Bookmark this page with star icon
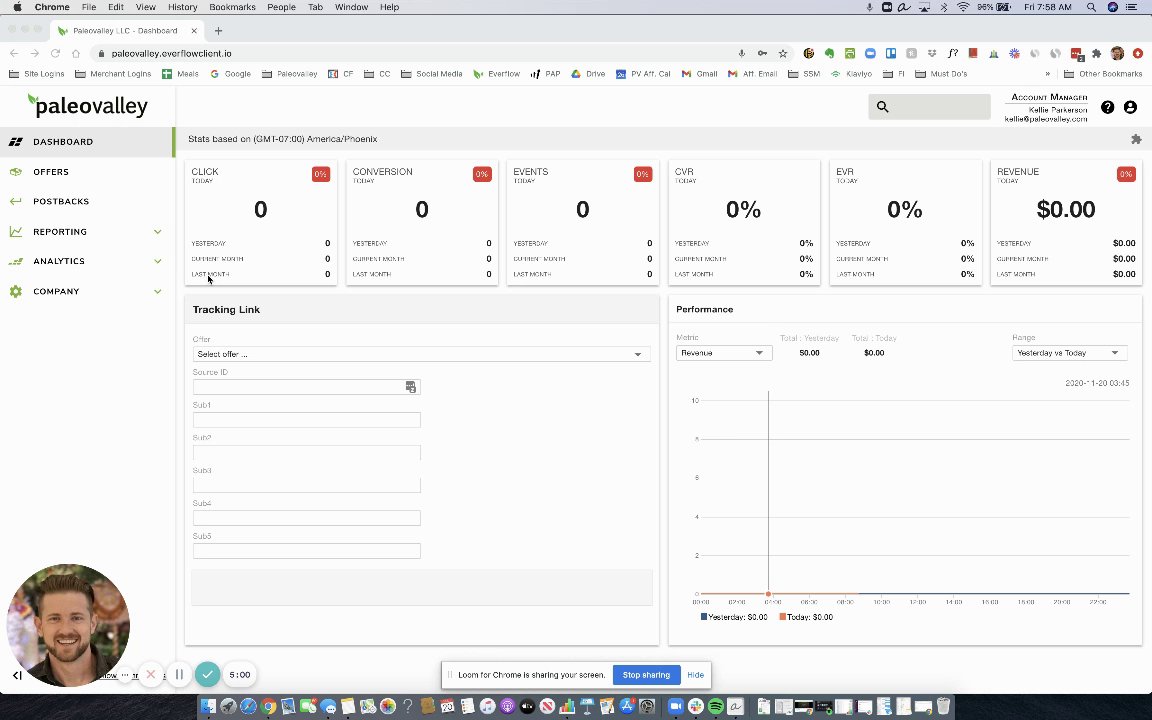Image resolution: width=1152 pixels, height=720 pixels. (782, 54)
